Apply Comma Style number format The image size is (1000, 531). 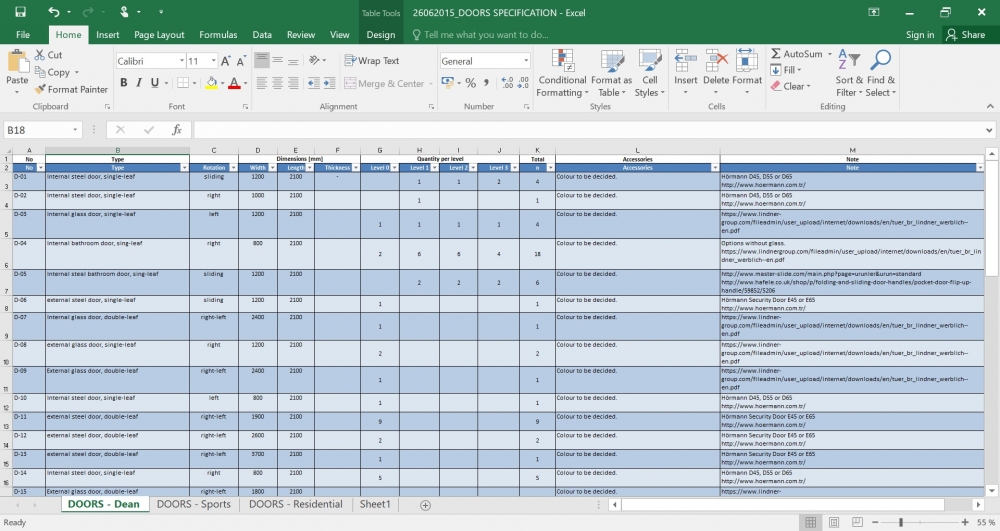486,83
